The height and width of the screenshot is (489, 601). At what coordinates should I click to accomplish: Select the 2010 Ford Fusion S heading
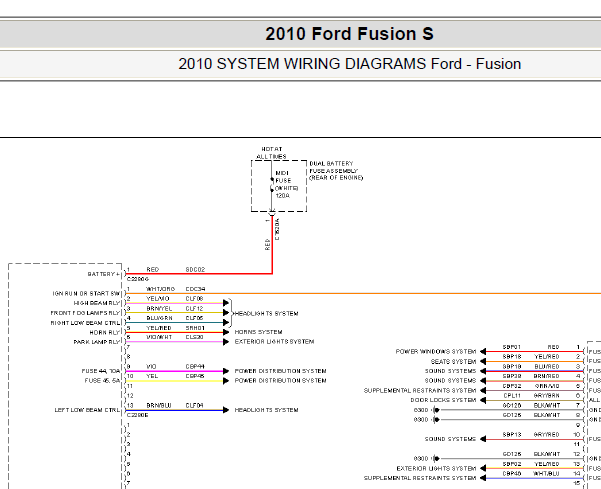coord(349,34)
